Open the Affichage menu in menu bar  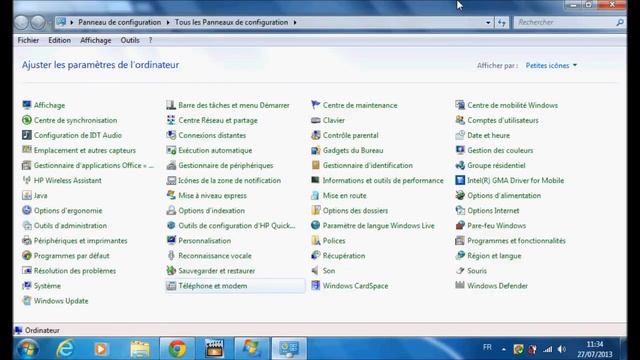[96, 40]
